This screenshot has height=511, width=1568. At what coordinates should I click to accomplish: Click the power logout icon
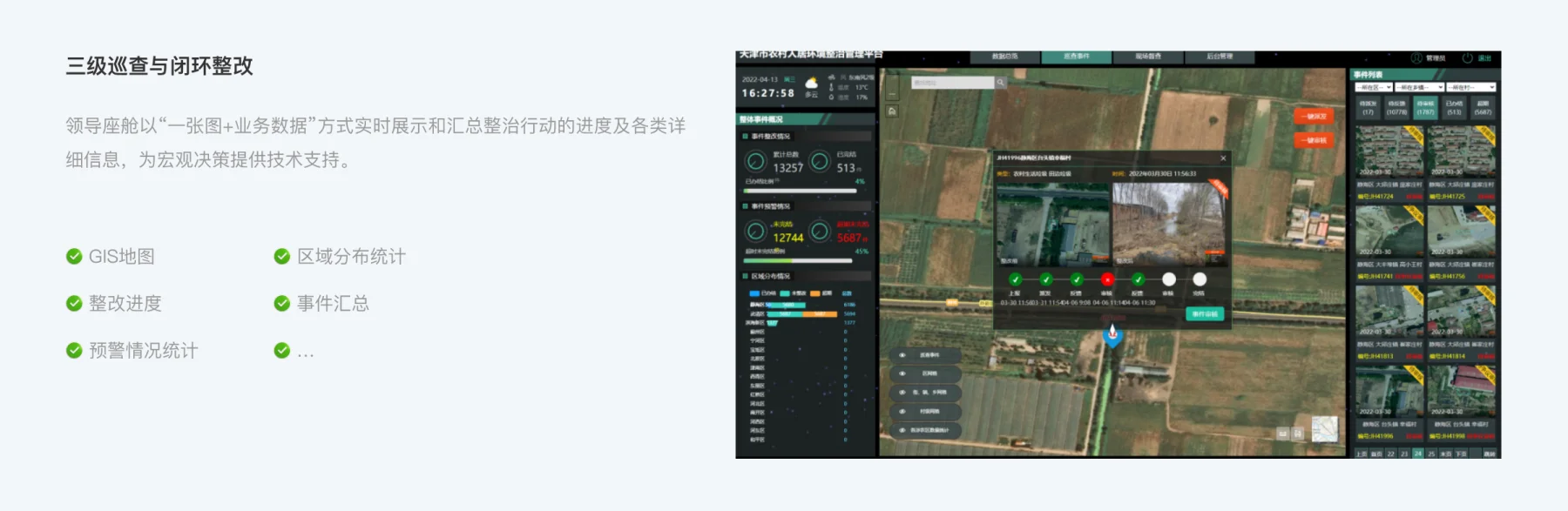point(1467,58)
